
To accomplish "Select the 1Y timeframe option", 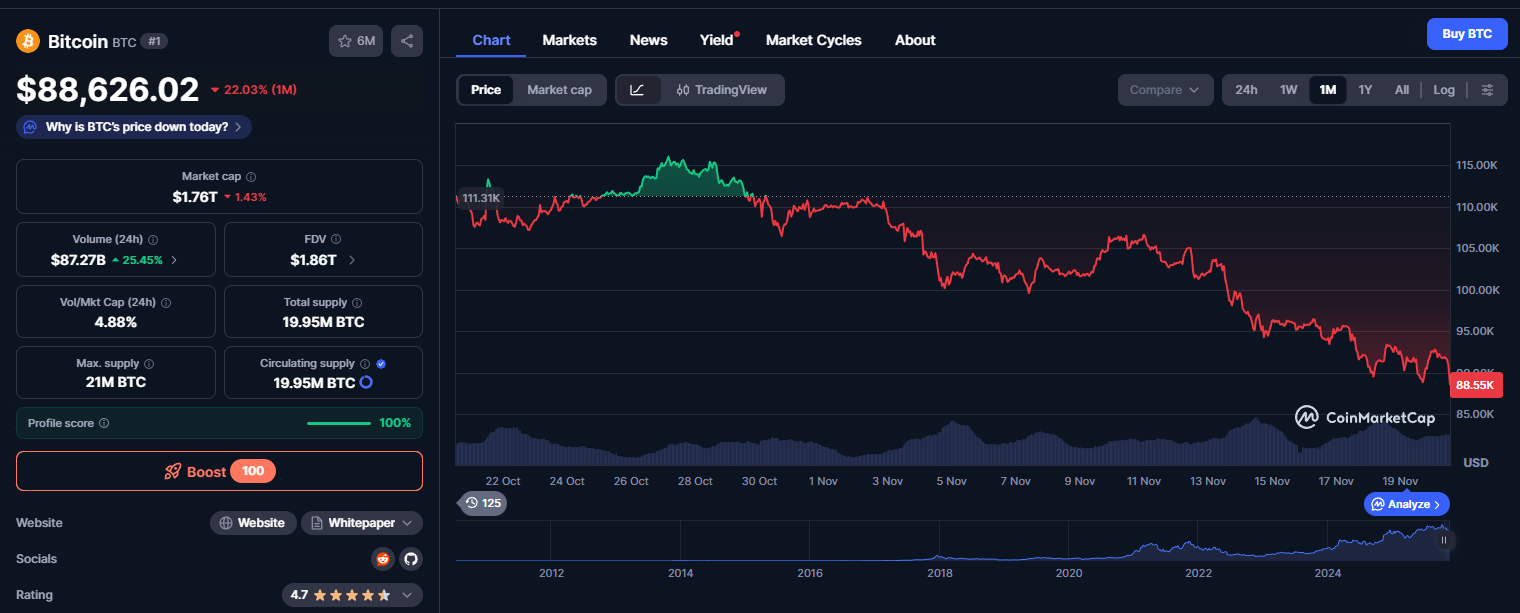I will 1365,89.
